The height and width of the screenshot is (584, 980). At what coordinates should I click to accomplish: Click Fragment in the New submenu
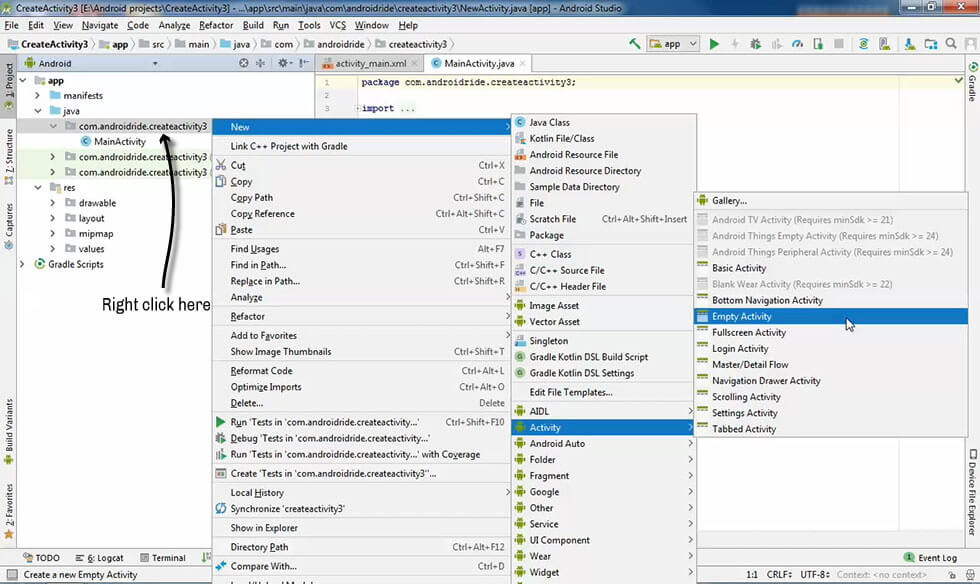pos(604,476)
